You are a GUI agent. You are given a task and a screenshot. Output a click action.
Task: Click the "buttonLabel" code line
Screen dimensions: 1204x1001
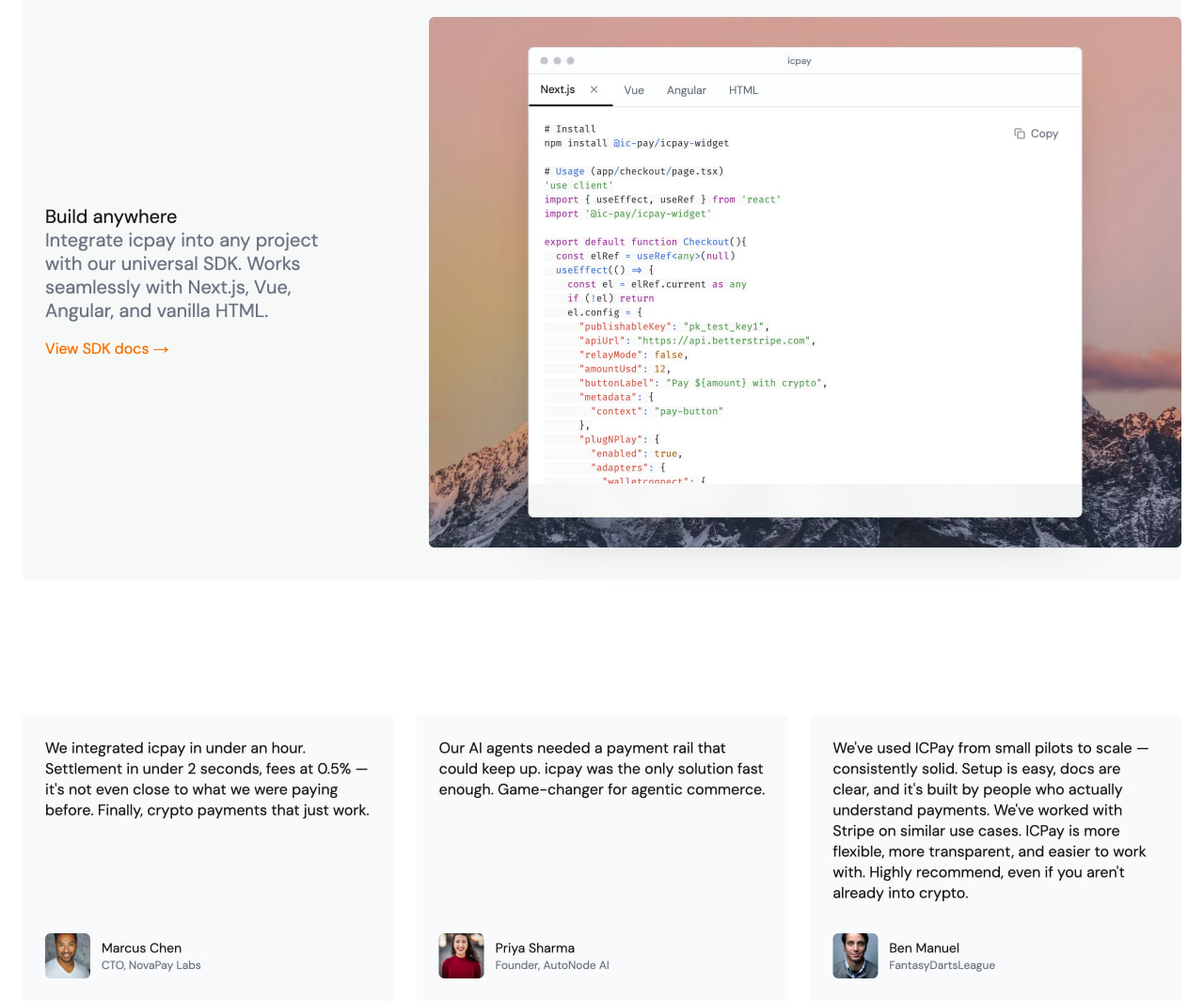tap(704, 383)
